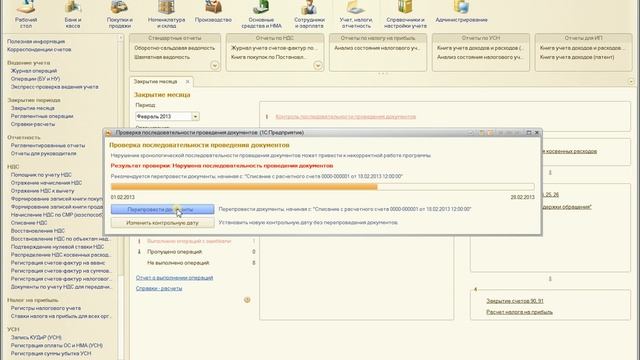Open Книга учета доходов (патент) report

[577, 57]
